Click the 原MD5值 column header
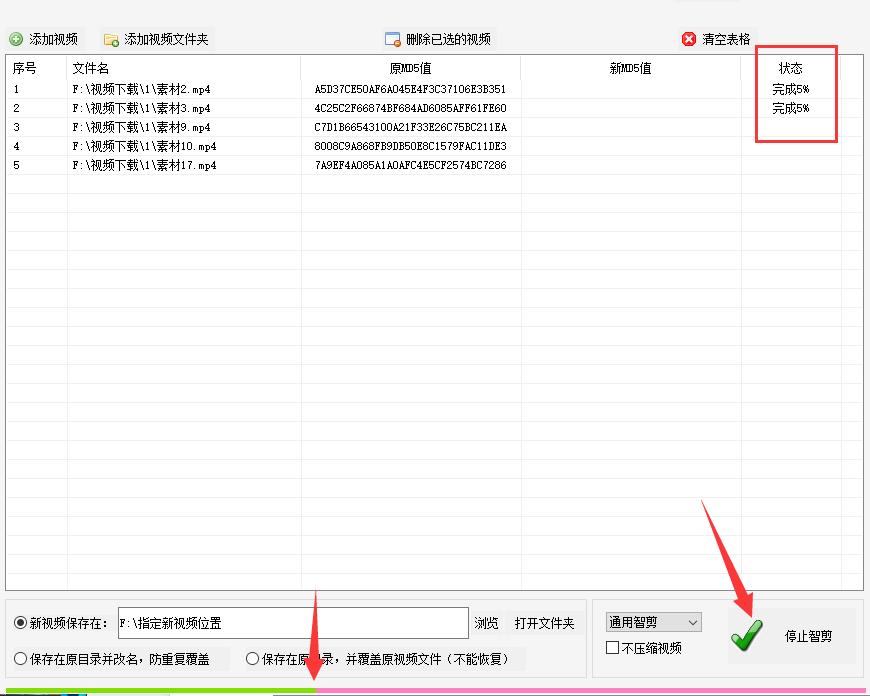Screen dimensions: 870x696 (410, 69)
